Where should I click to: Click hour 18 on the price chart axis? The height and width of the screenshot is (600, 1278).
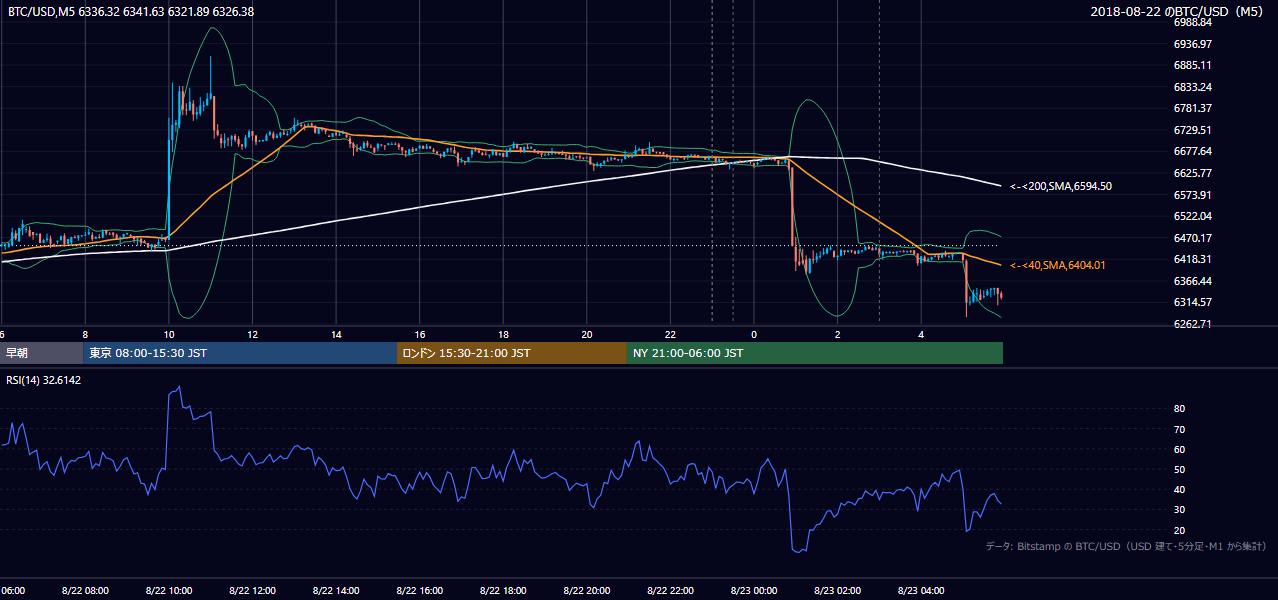(x=503, y=335)
